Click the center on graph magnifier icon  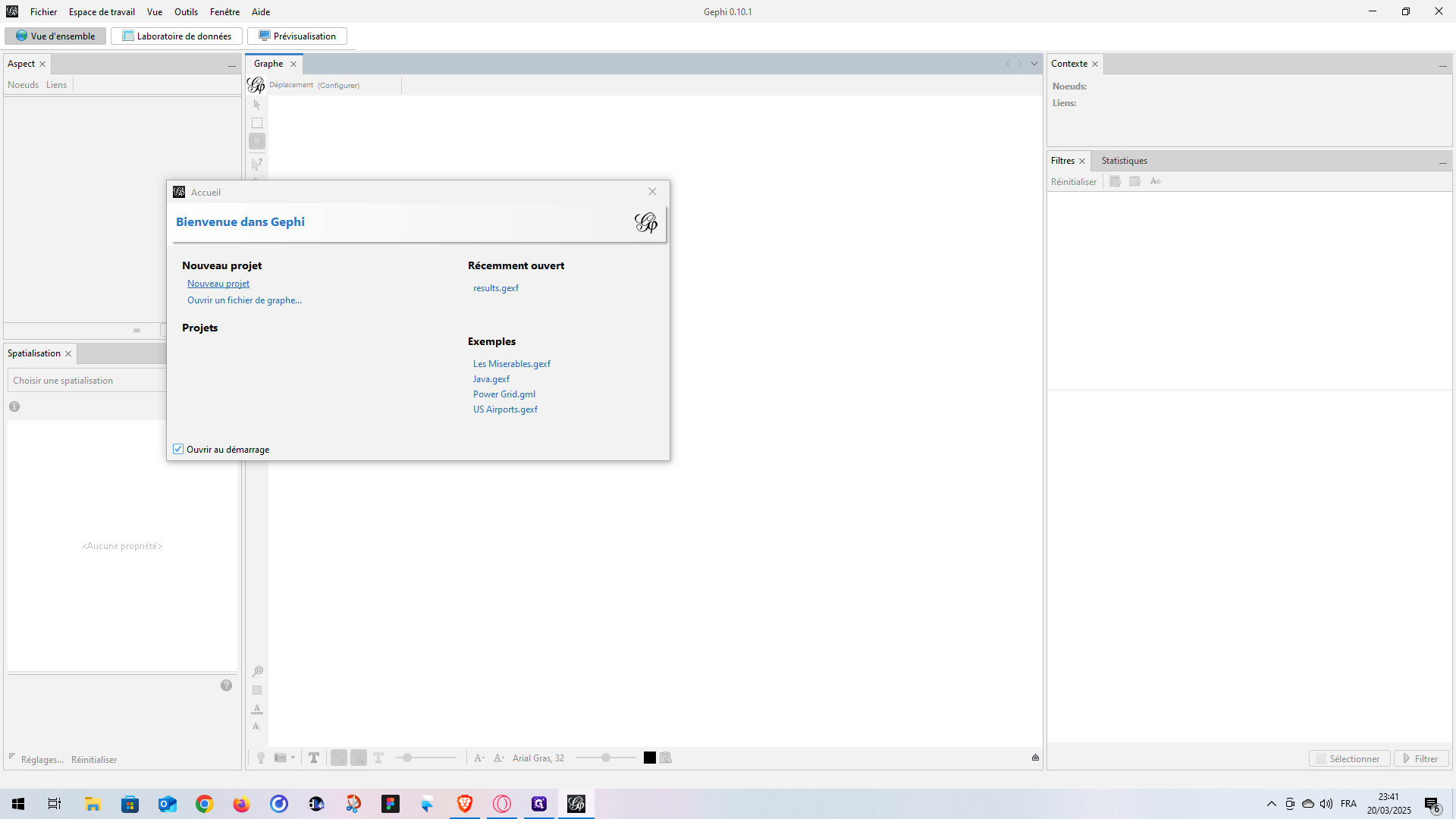258,671
